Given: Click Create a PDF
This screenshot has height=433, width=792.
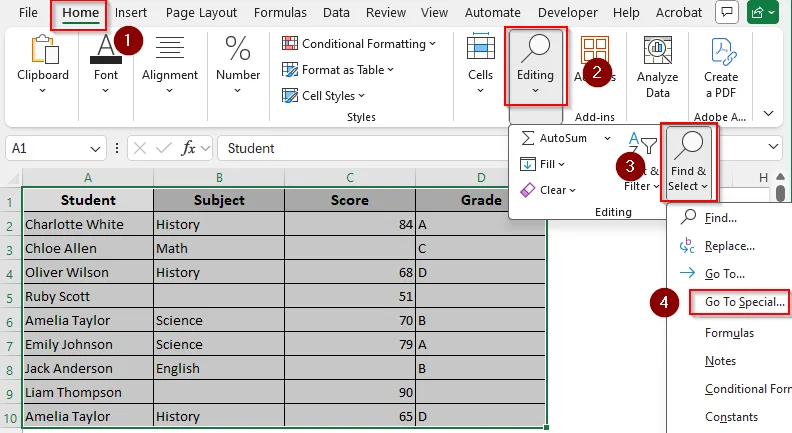Looking at the screenshot, I should [x=721, y=67].
